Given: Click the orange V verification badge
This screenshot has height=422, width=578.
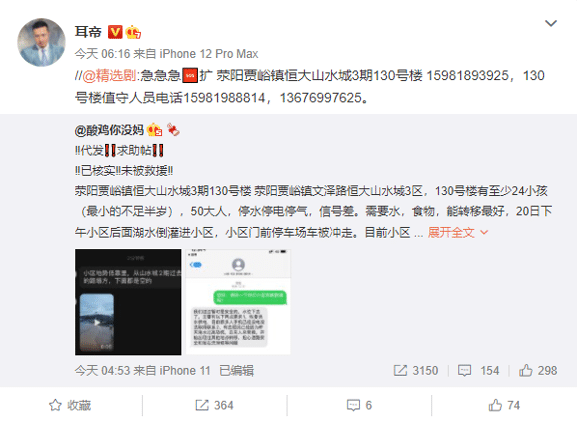Looking at the screenshot, I should tap(115, 32).
